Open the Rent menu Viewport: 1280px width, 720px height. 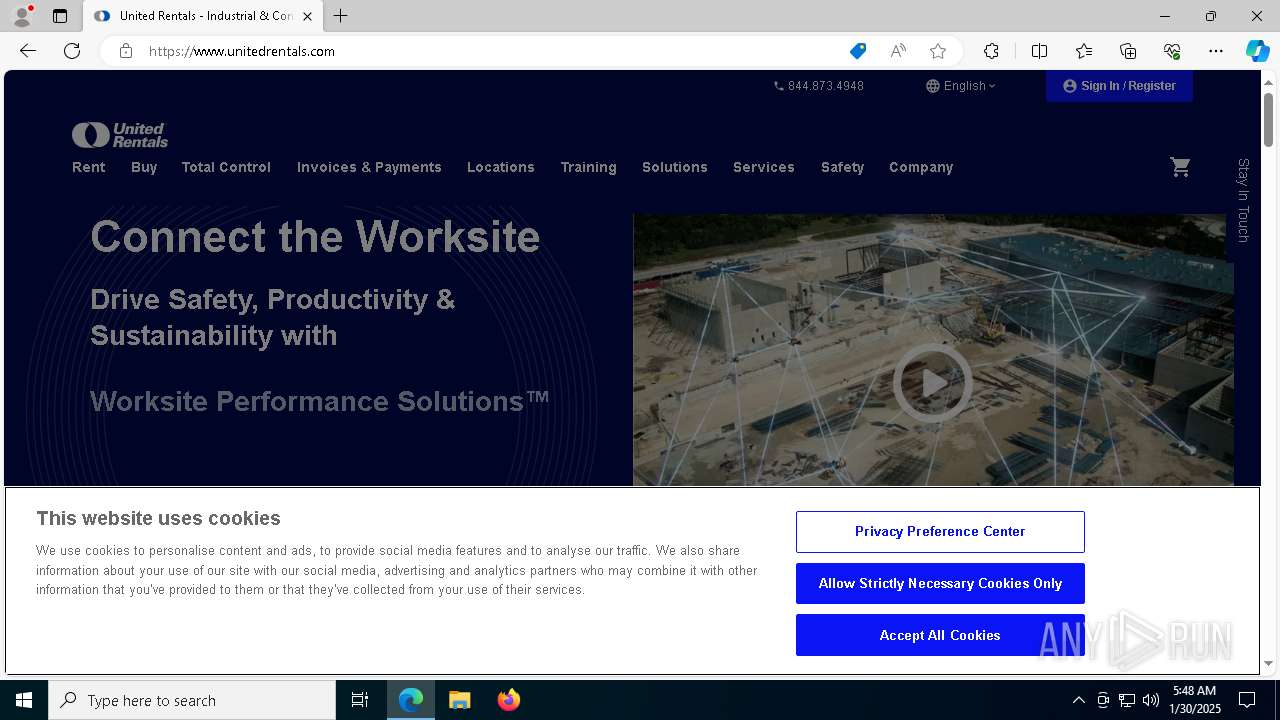[x=89, y=167]
